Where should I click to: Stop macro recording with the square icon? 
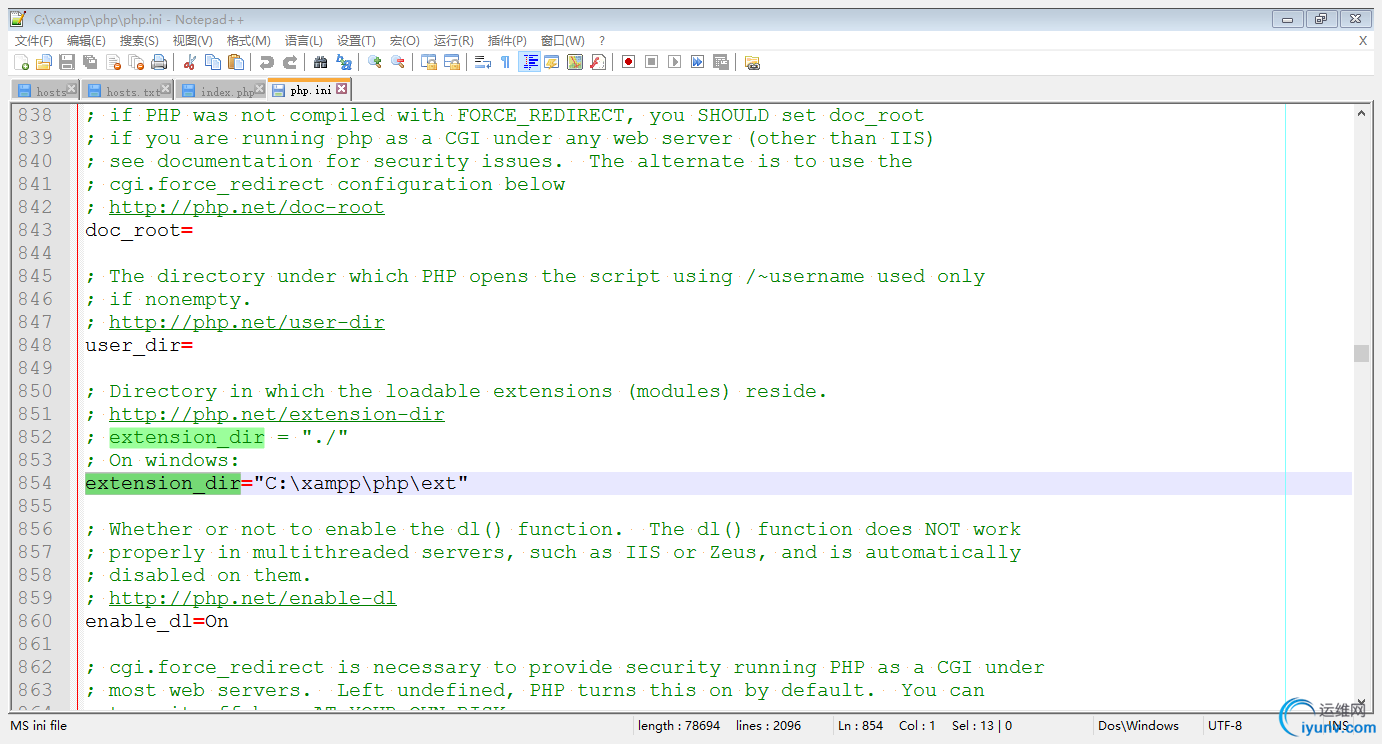click(x=651, y=62)
